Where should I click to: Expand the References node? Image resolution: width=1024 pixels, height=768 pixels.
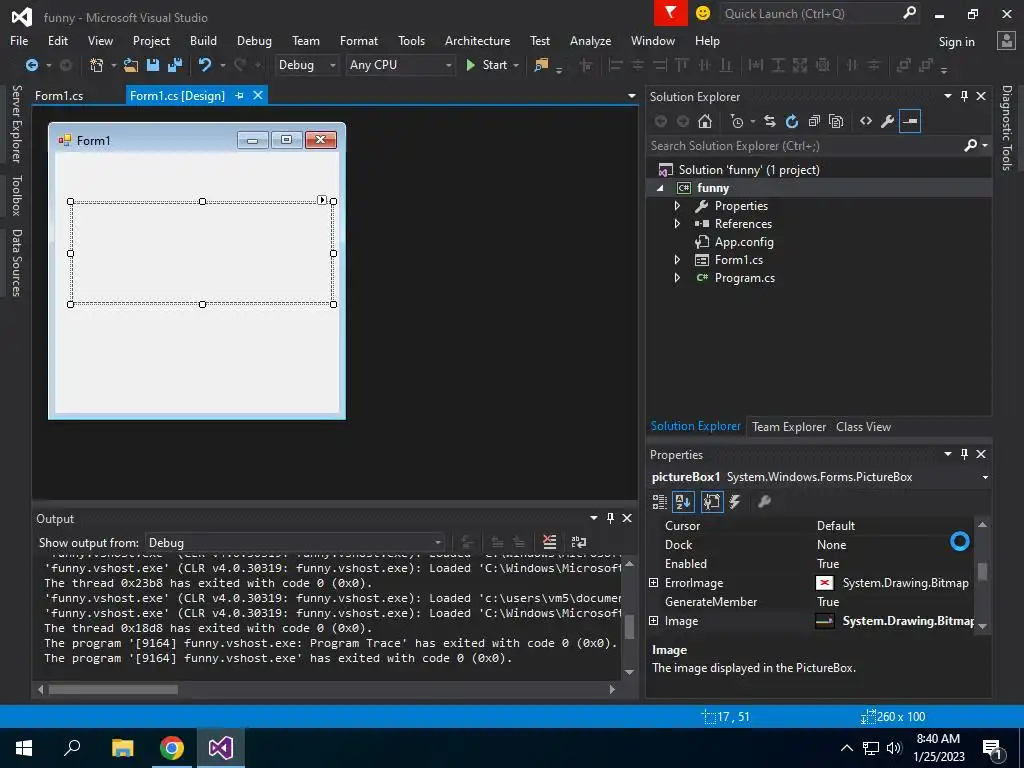pos(677,223)
